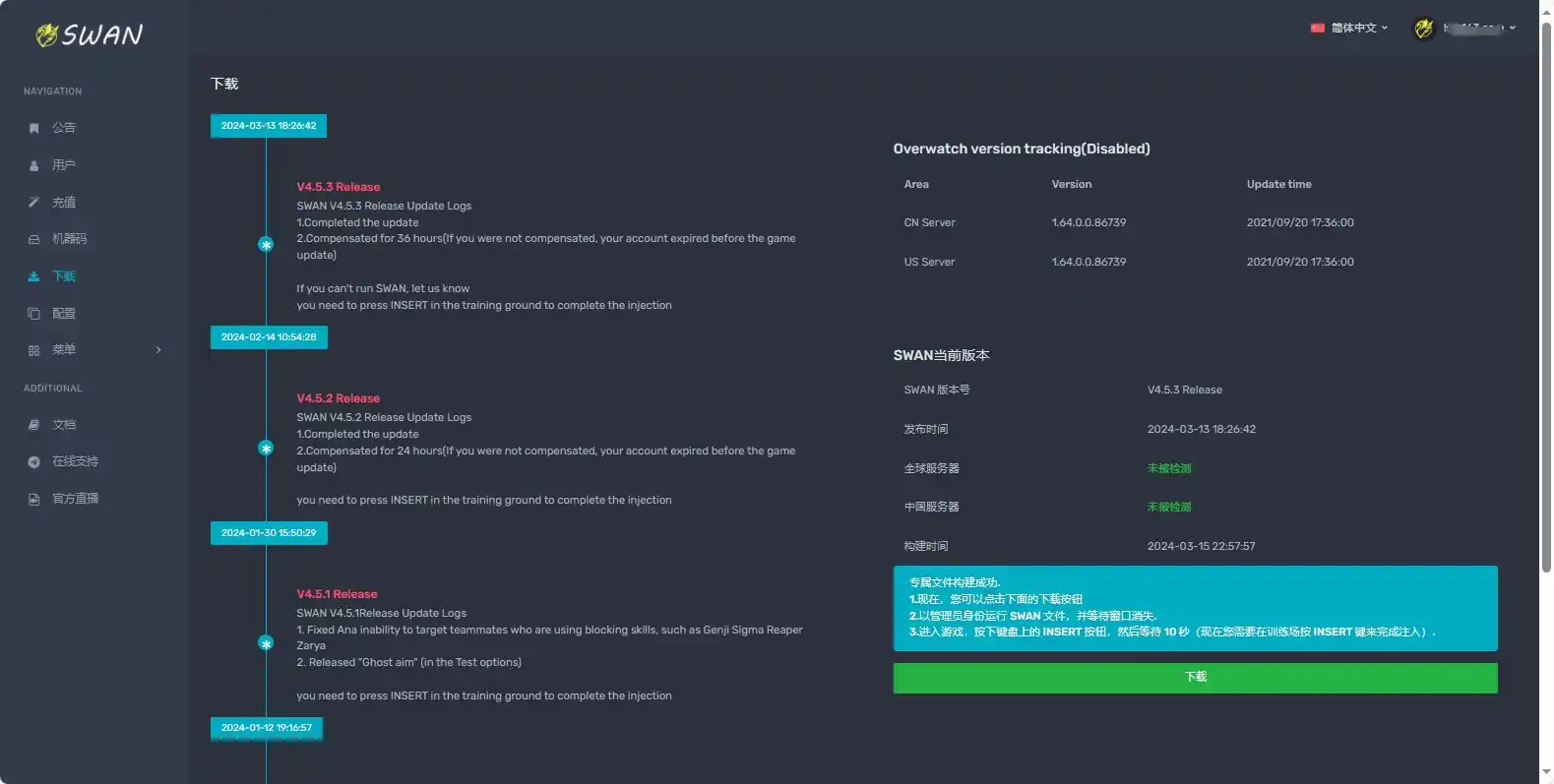This screenshot has height=784, width=1554.
Task: Click the SWAN logo in the sidebar
Action: 90,35
